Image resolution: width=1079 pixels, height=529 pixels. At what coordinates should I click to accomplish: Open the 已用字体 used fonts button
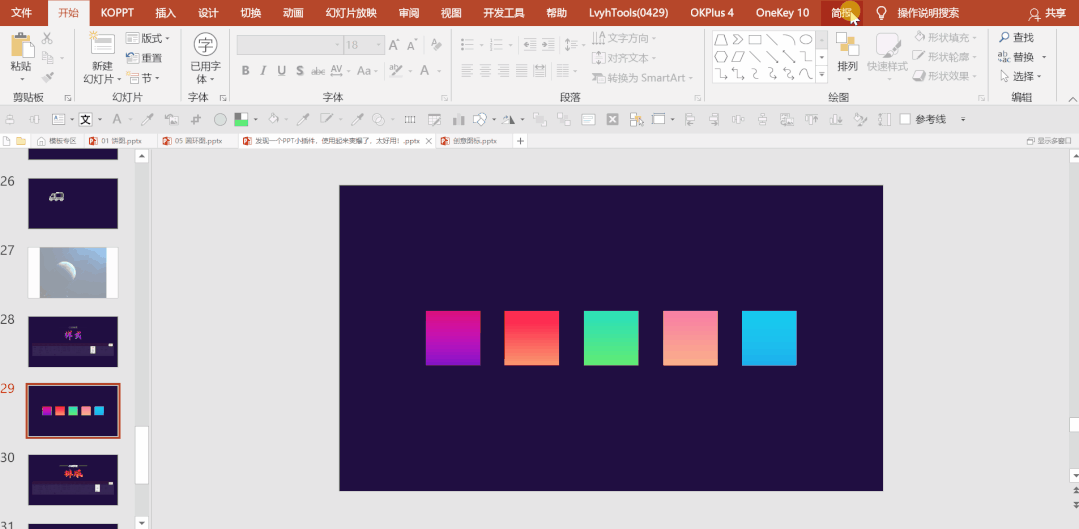click(x=205, y=58)
